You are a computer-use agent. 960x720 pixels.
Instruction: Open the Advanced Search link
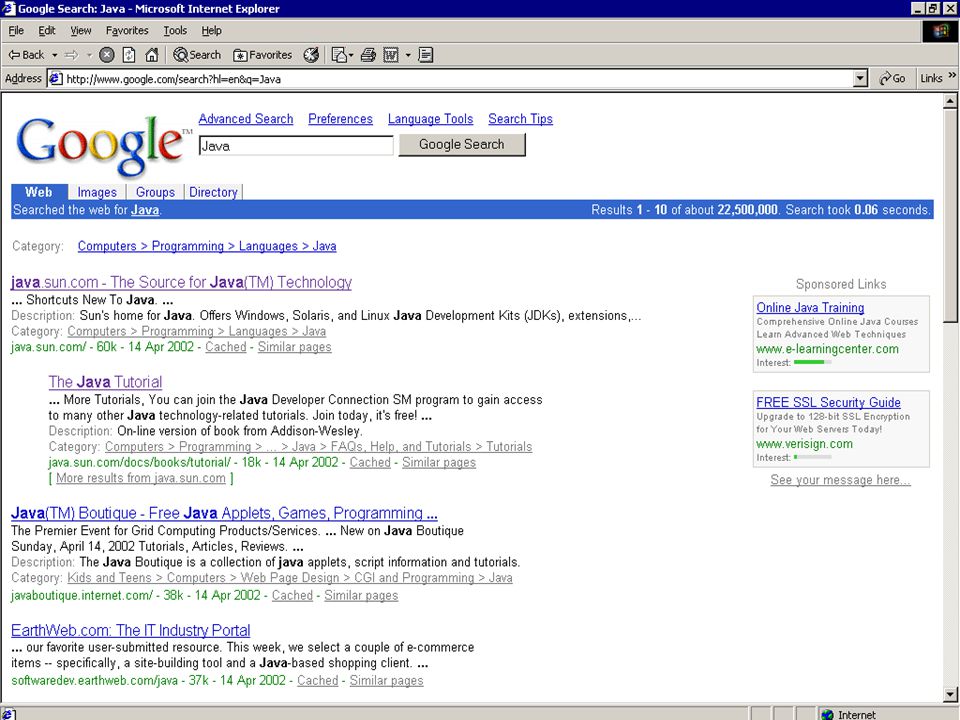click(246, 119)
